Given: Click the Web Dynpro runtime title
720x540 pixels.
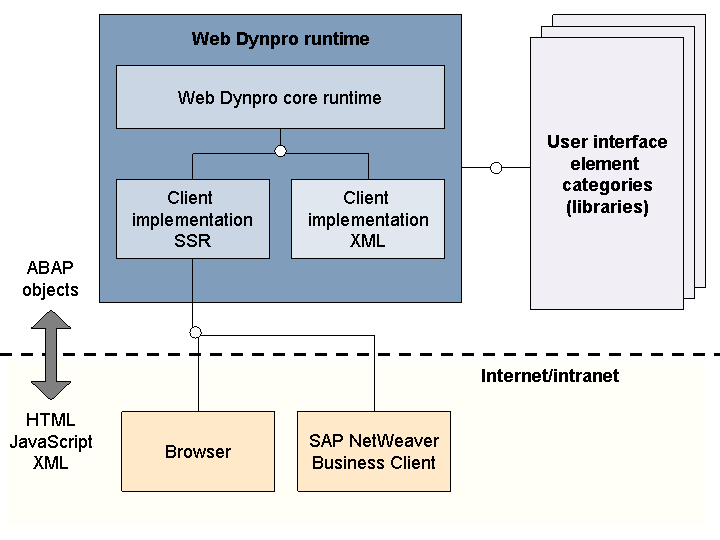Looking at the screenshot, I should pos(280,40).
